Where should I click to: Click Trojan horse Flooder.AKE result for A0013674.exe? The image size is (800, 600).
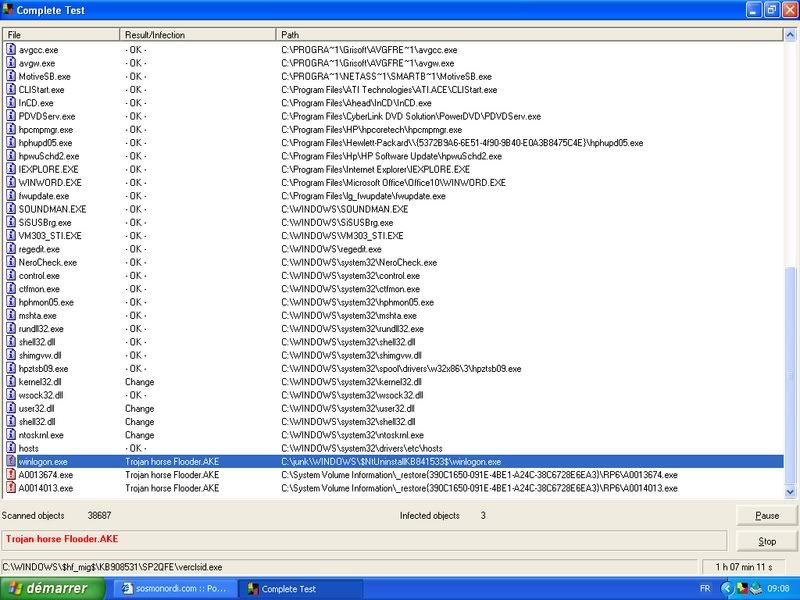click(172, 474)
